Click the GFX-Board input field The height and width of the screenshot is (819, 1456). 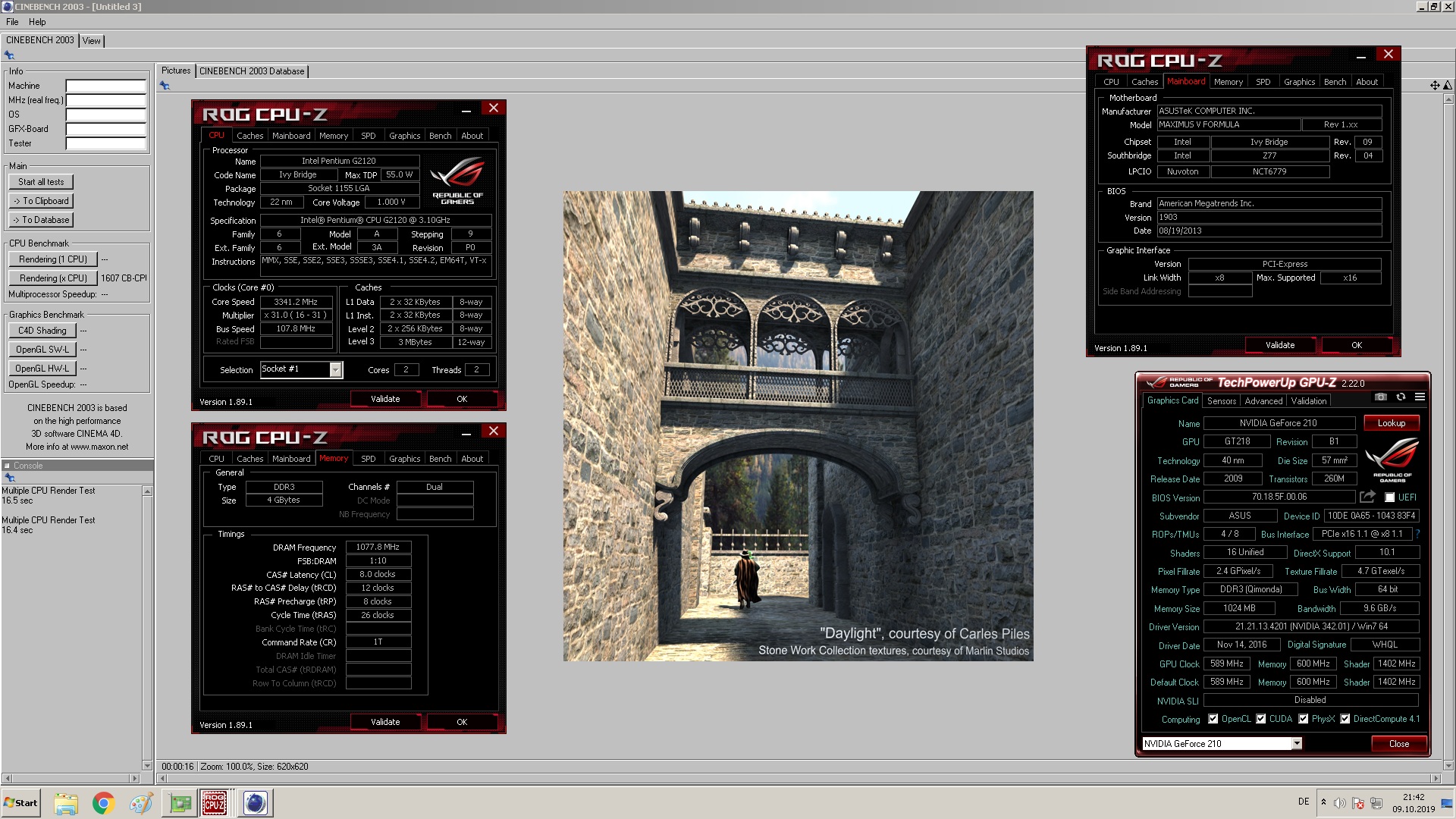[x=105, y=129]
